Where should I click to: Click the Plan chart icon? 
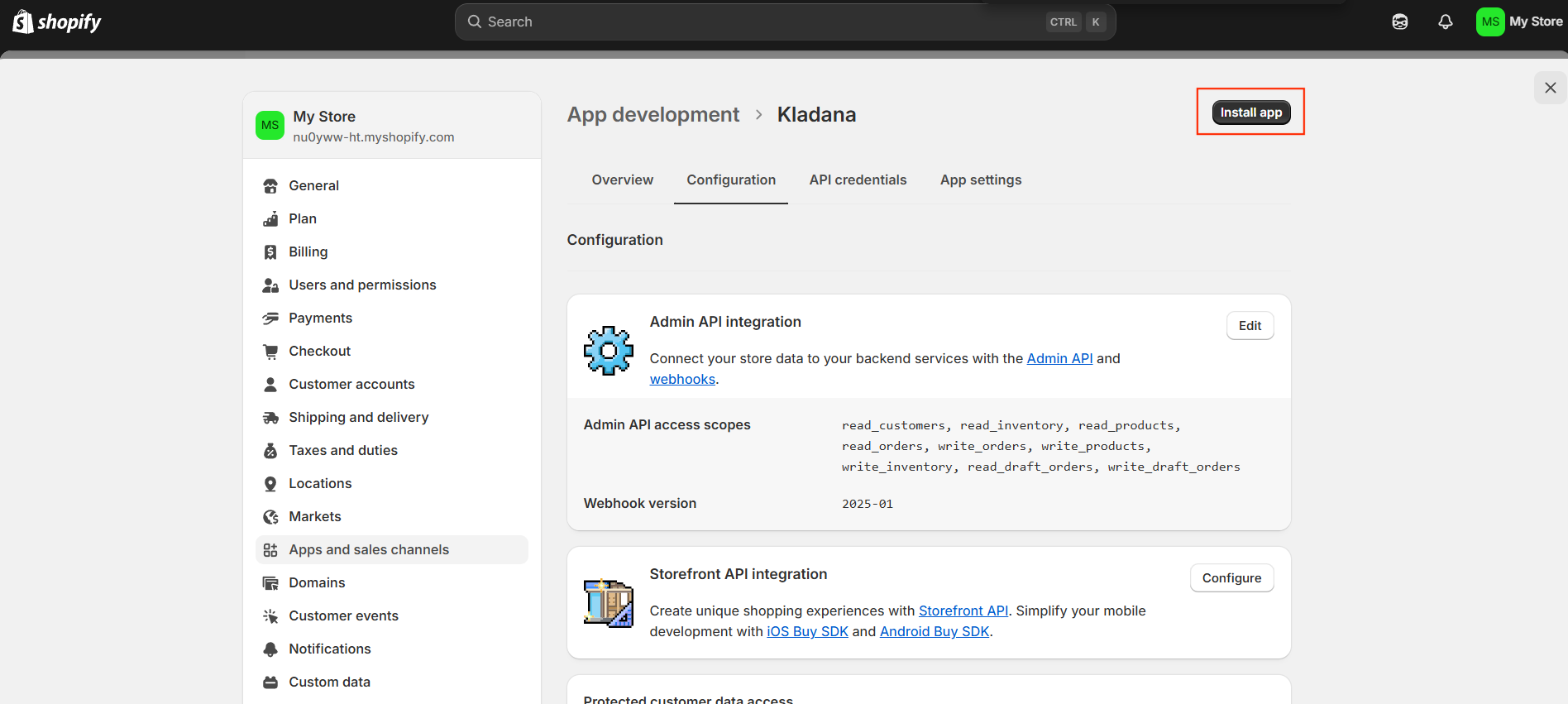[270, 219]
